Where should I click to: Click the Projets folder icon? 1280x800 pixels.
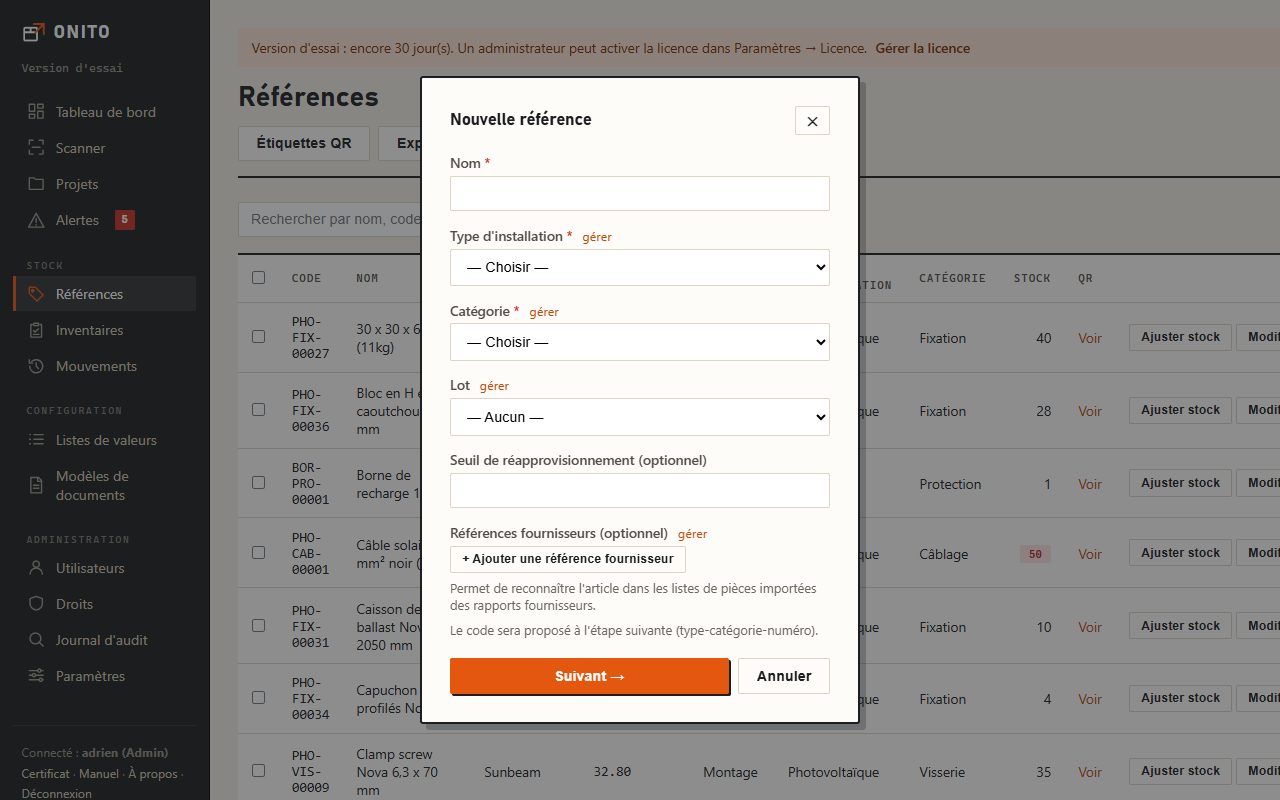pos(36,184)
